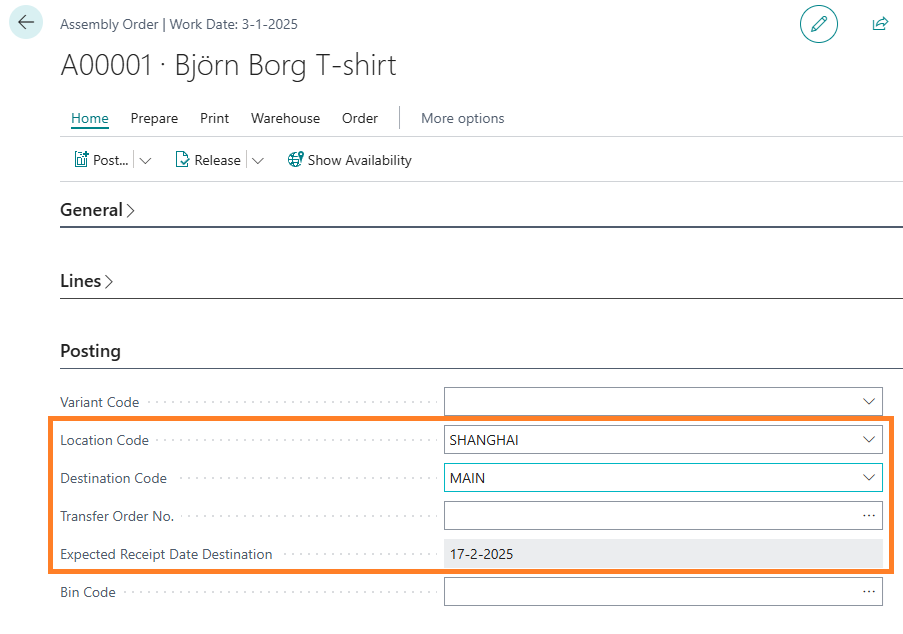Open the Warehouse tab

285,118
